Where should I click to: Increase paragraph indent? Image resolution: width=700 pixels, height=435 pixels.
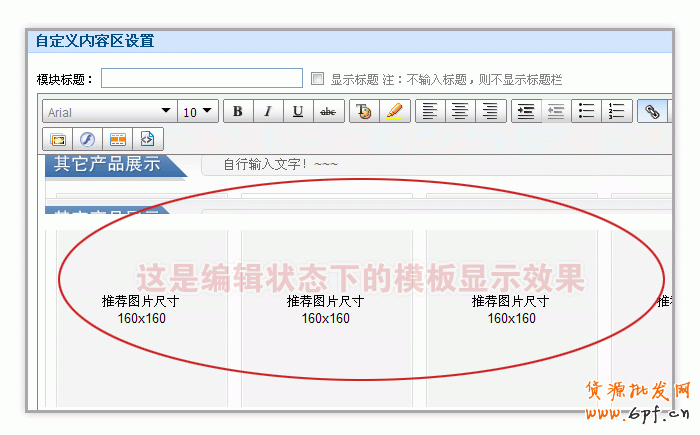pos(525,112)
